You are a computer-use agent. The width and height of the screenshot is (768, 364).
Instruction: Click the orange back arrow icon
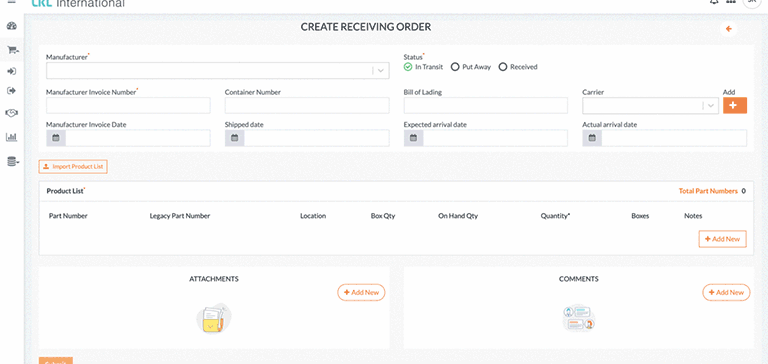(x=728, y=29)
